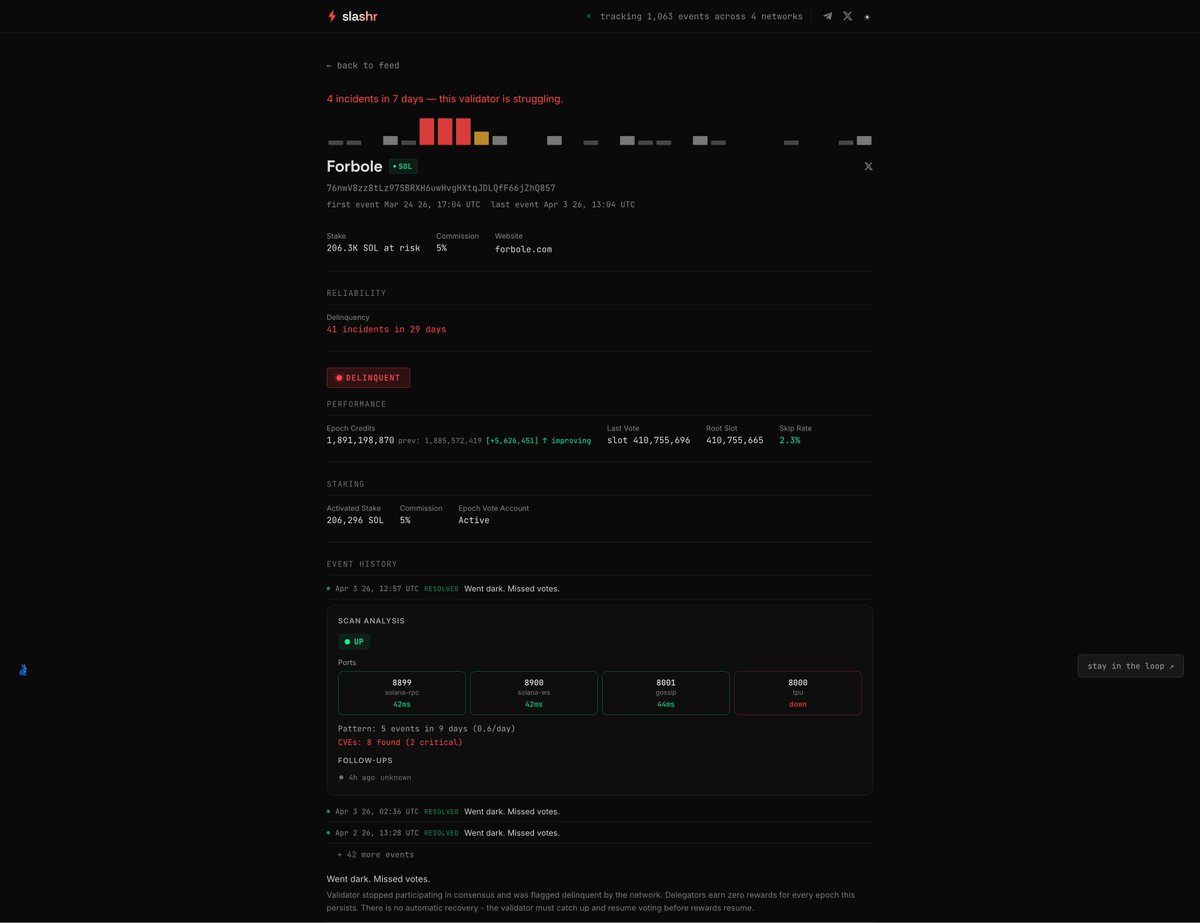Image resolution: width=1200 pixels, height=923 pixels.
Task: Click the 'first event Mar 24 26, 17:04 UTC' text
Action: click(403, 205)
